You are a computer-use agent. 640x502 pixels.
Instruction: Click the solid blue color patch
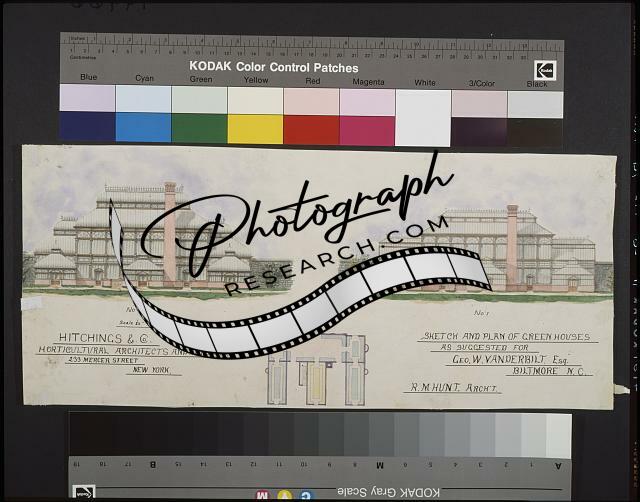coord(87,126)
